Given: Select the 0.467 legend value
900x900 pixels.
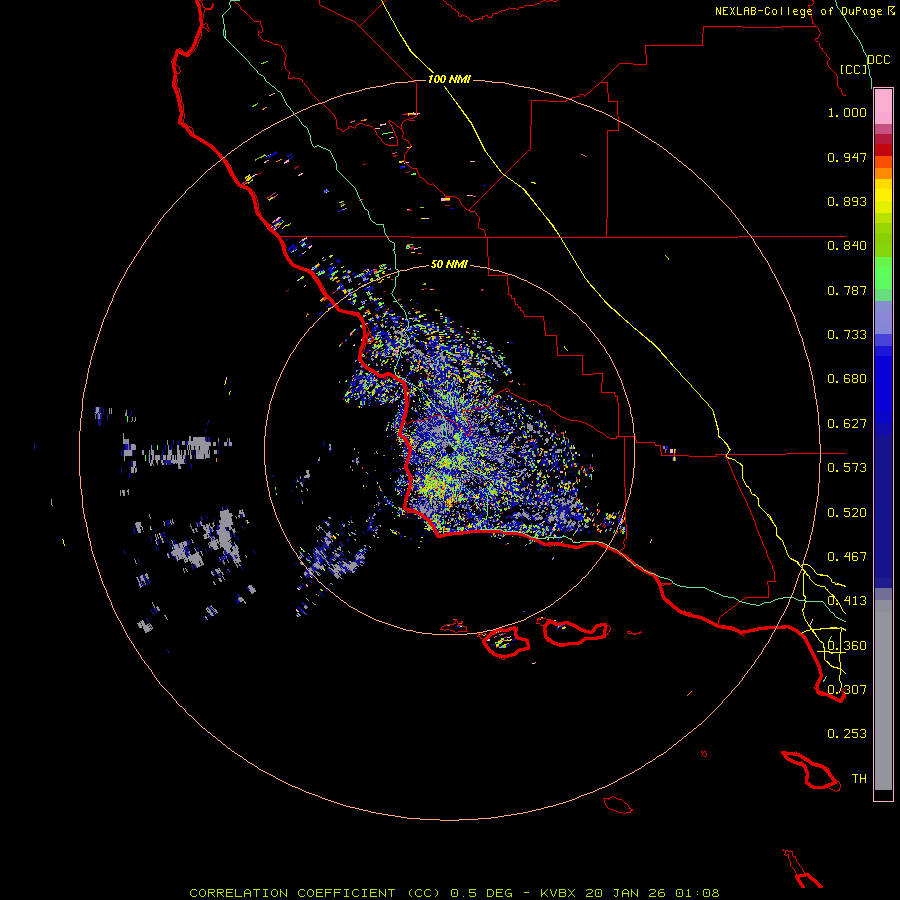Looking at the screenshot, I should click(847, 557).
